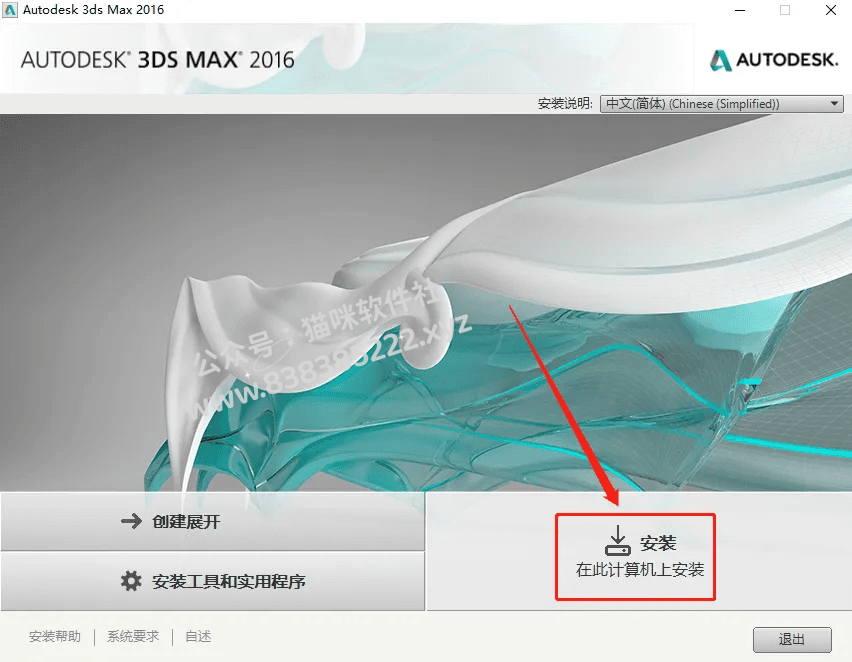This screenshot has width=852, height=662.
Task: Open 安装工具和实用程序
Action: pyautogui.click(x=212, y=581)
